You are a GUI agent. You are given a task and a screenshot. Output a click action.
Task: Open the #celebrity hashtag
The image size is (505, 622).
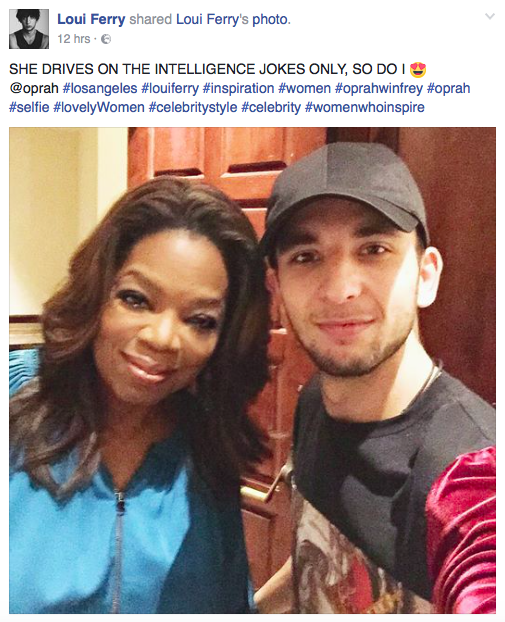coord(271,107)
